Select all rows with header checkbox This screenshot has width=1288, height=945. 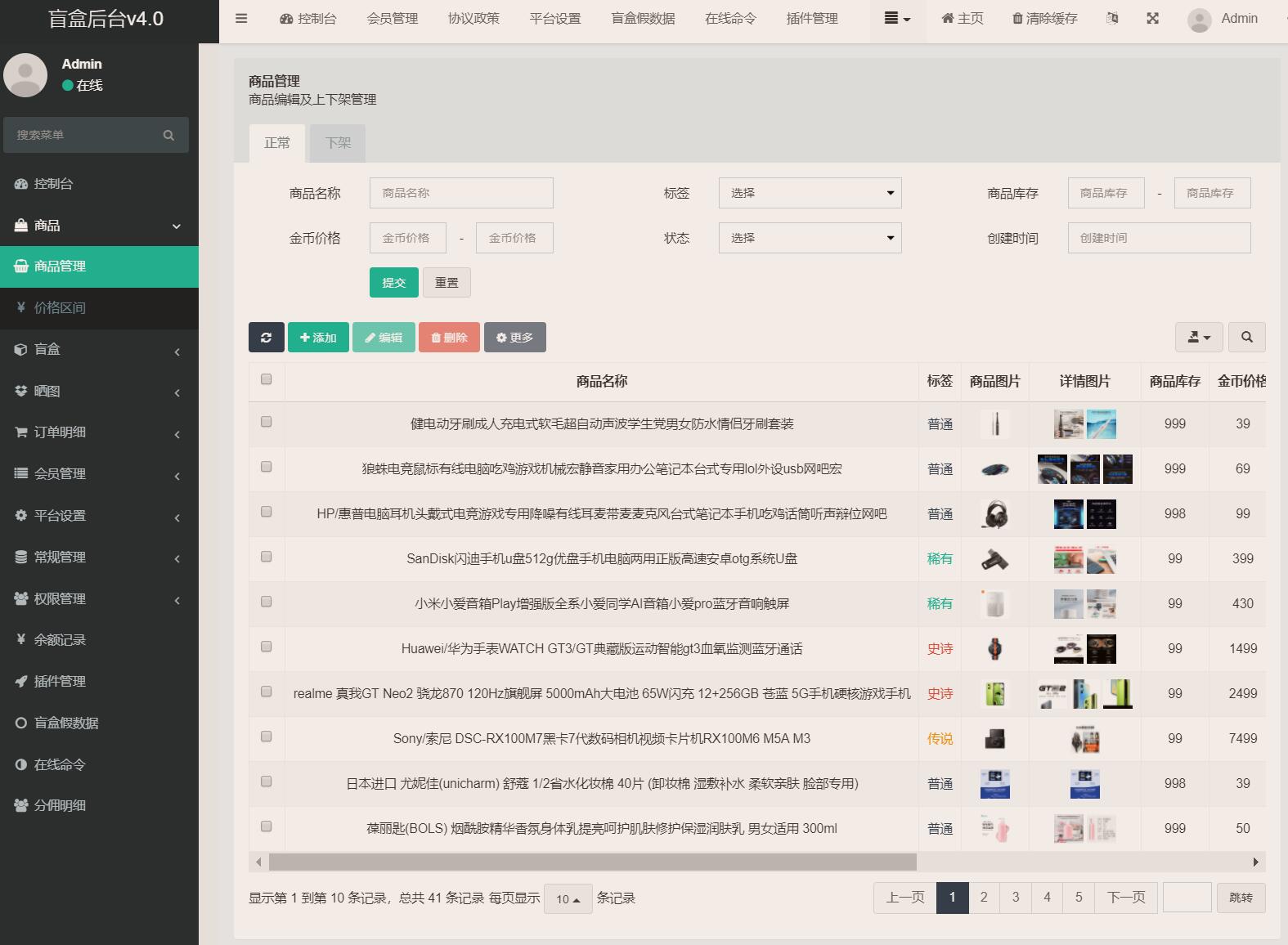coord(266,378)
